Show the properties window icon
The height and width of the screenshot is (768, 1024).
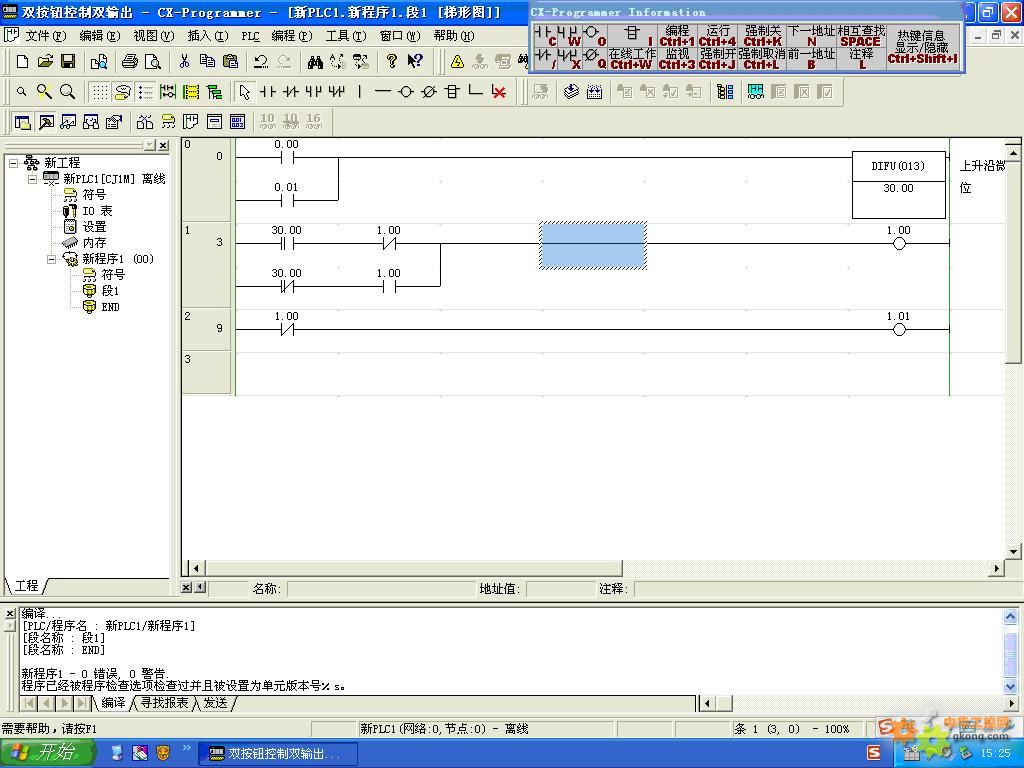click(x=114, y=121)
